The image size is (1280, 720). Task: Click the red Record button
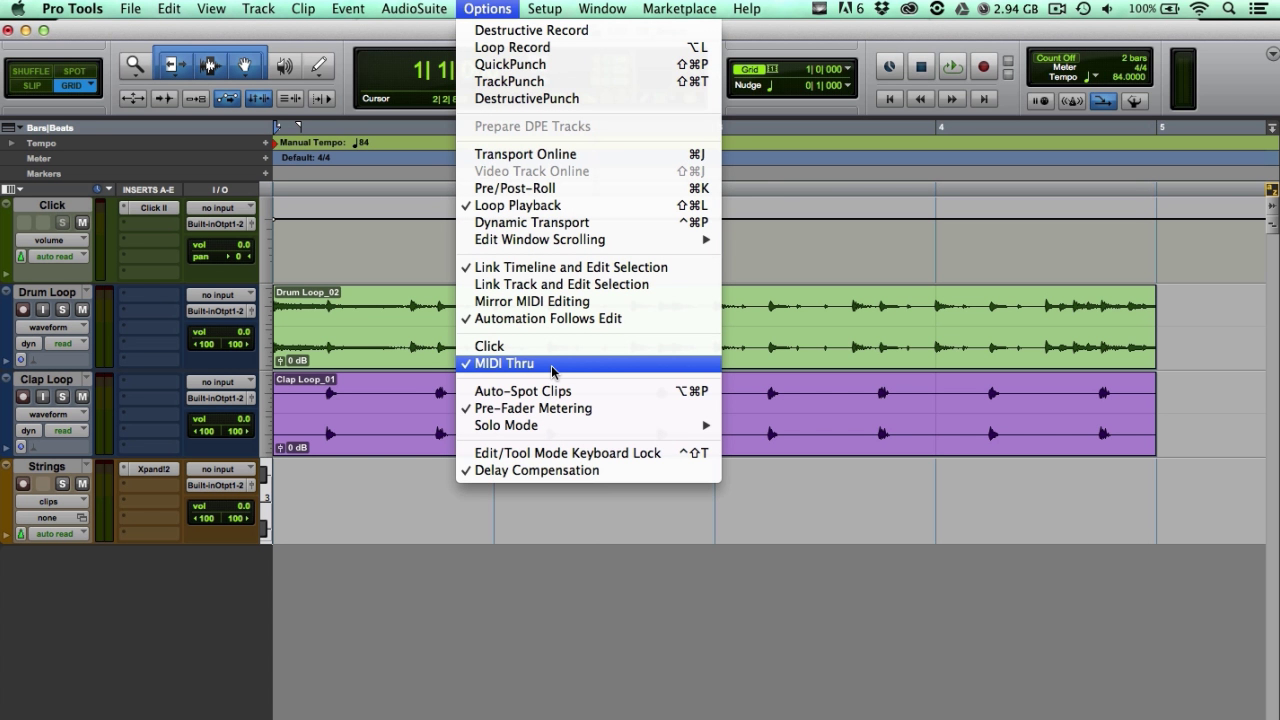(x=983, y=67)
